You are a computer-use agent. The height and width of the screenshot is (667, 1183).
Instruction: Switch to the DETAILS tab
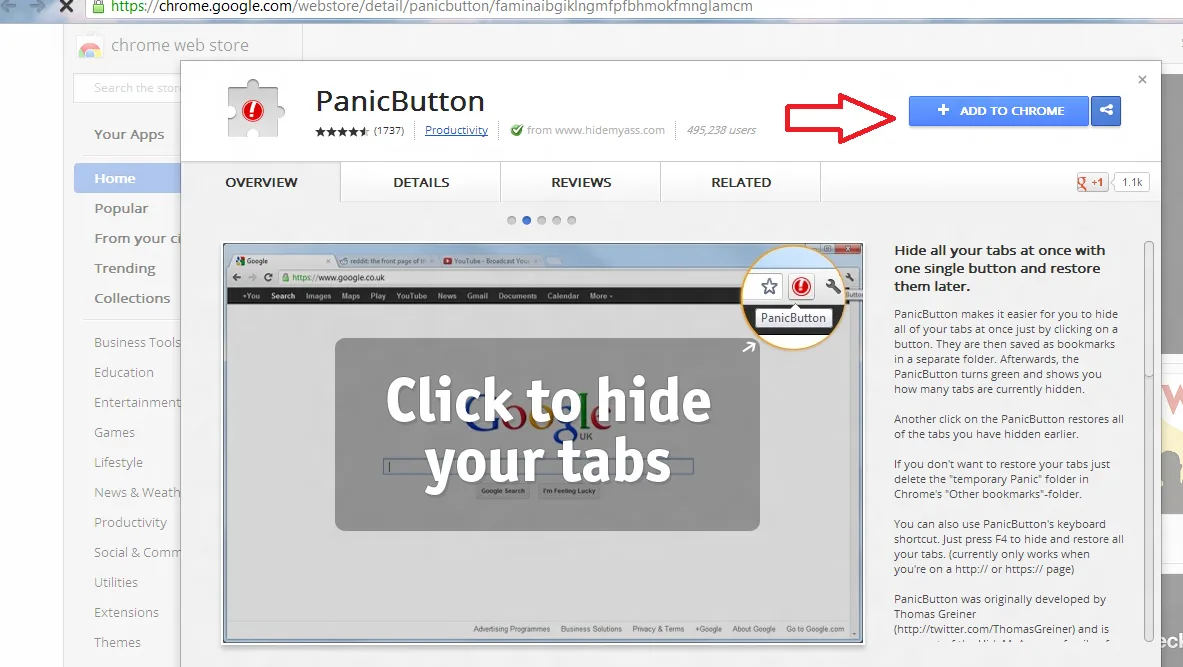420,182
